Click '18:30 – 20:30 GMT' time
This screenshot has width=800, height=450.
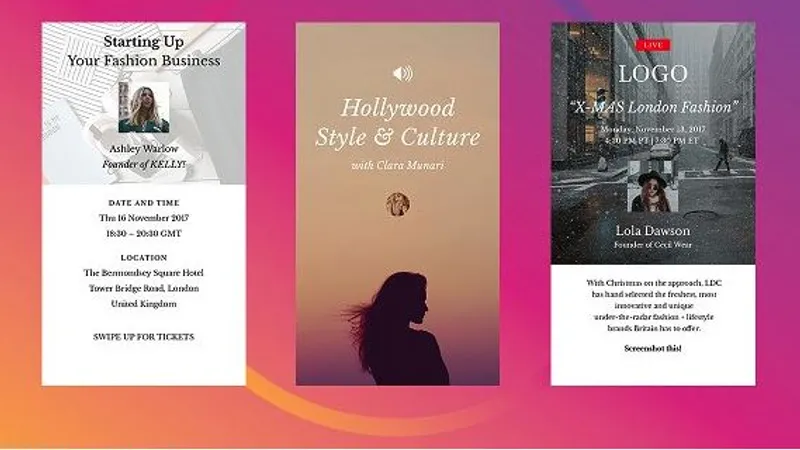pos(144,234)
